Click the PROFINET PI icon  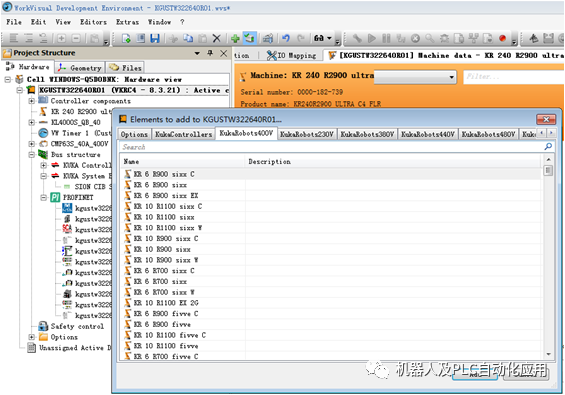[55, 197]
